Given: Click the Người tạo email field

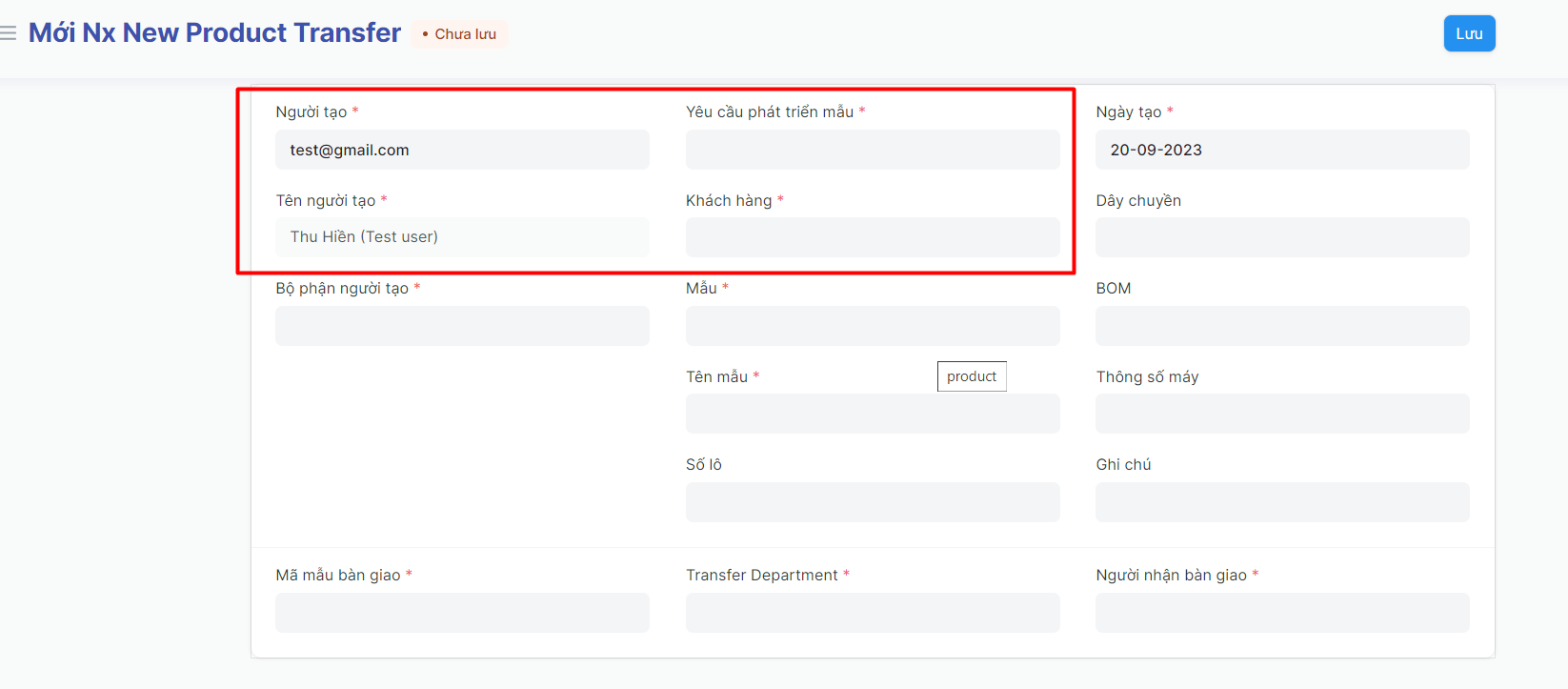Looking at the screenshot, I should pyautogui.click(x=462, y=150).
